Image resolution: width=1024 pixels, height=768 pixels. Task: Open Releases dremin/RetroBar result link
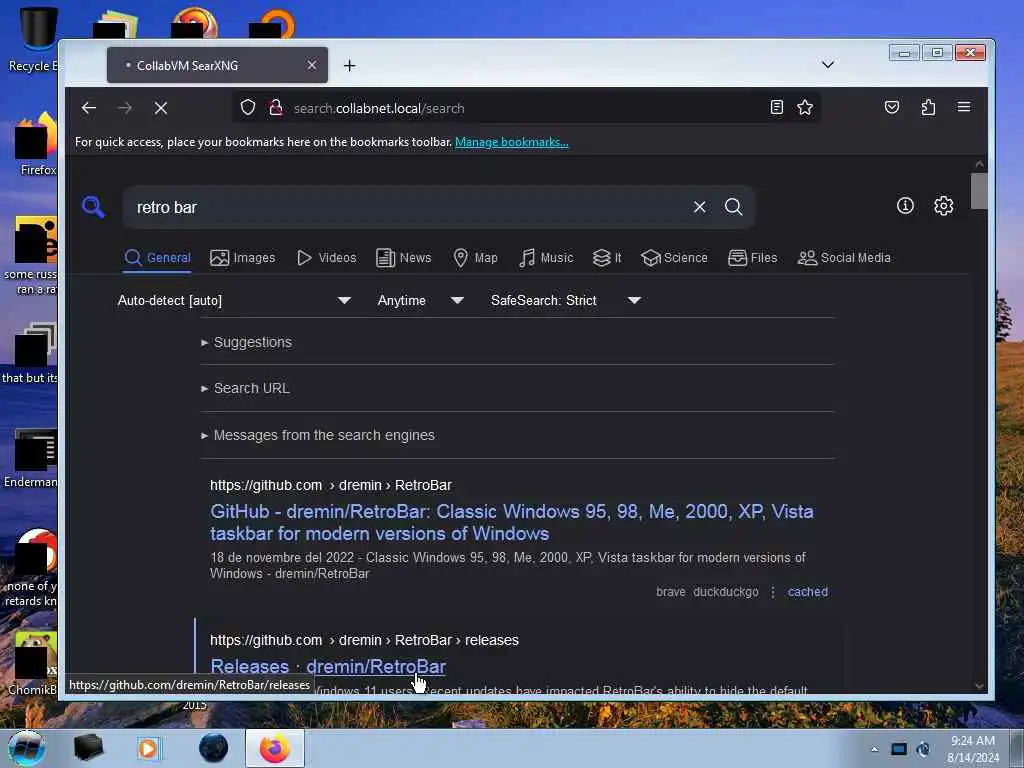[328, 666]
